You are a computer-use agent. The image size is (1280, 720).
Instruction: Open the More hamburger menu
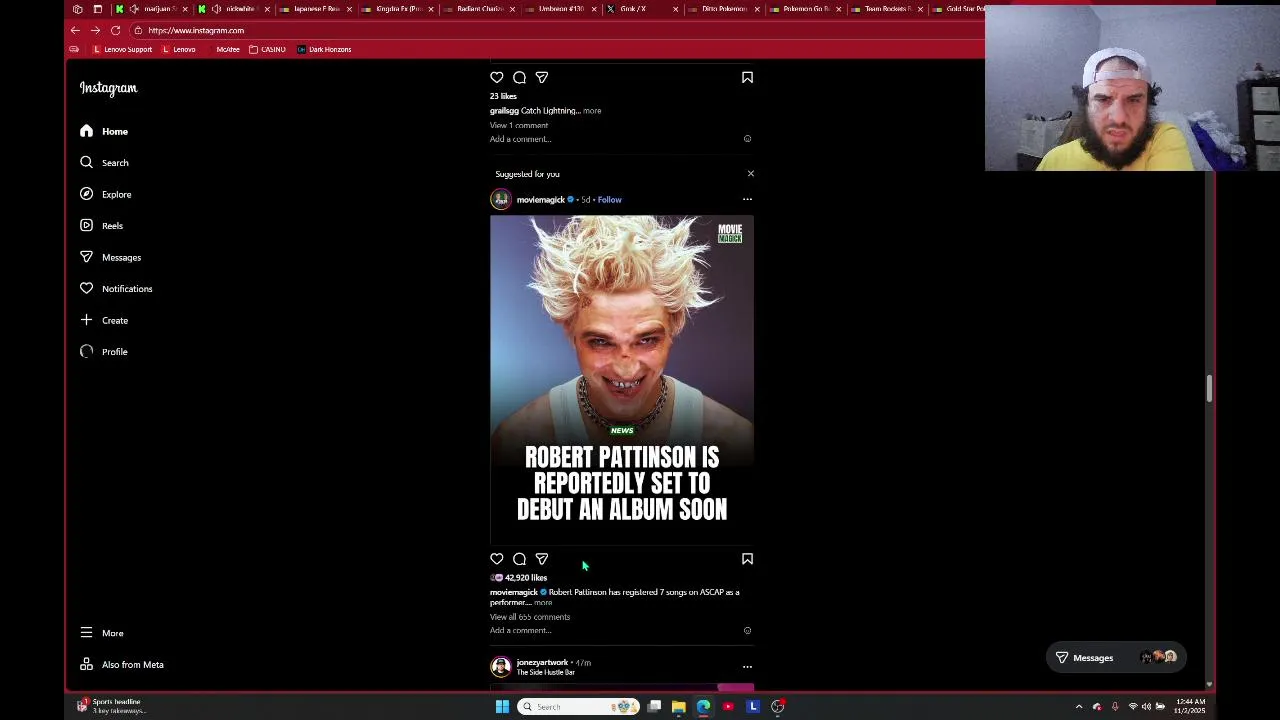(x=101, y=632)
